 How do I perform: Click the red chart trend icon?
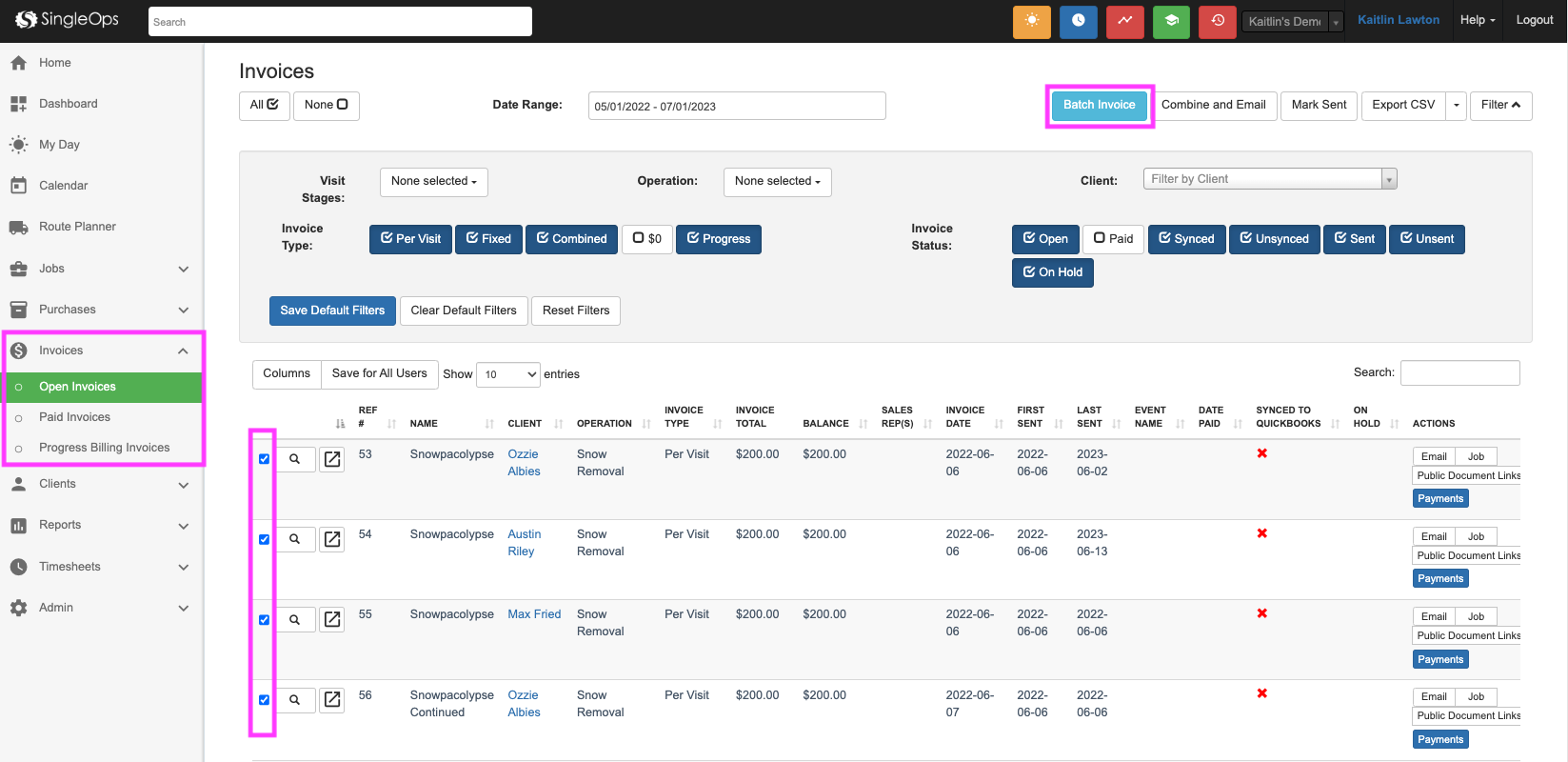click(1124, 21)
